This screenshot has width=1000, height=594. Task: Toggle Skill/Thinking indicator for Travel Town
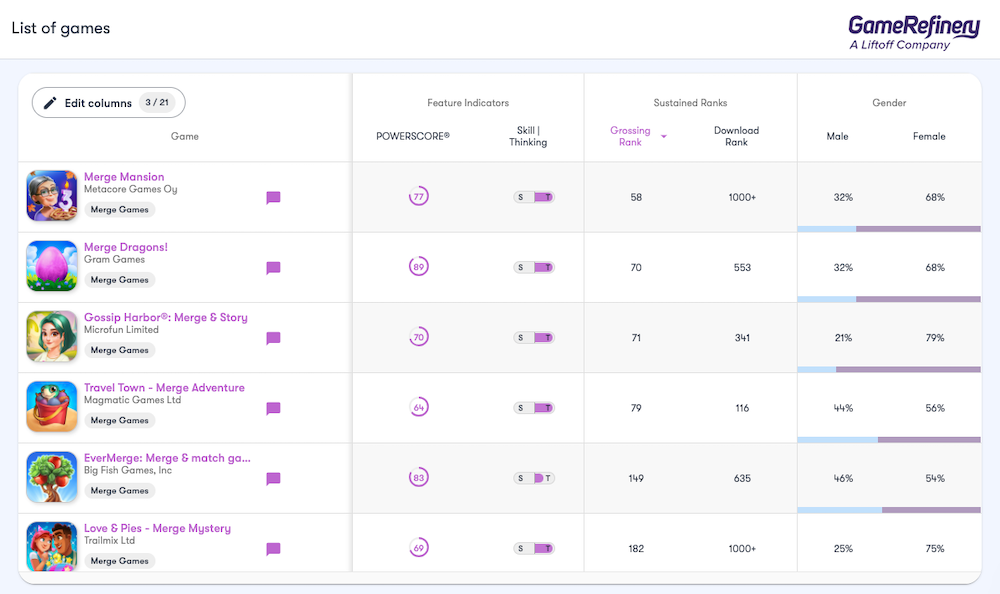[x=534, y=408]
